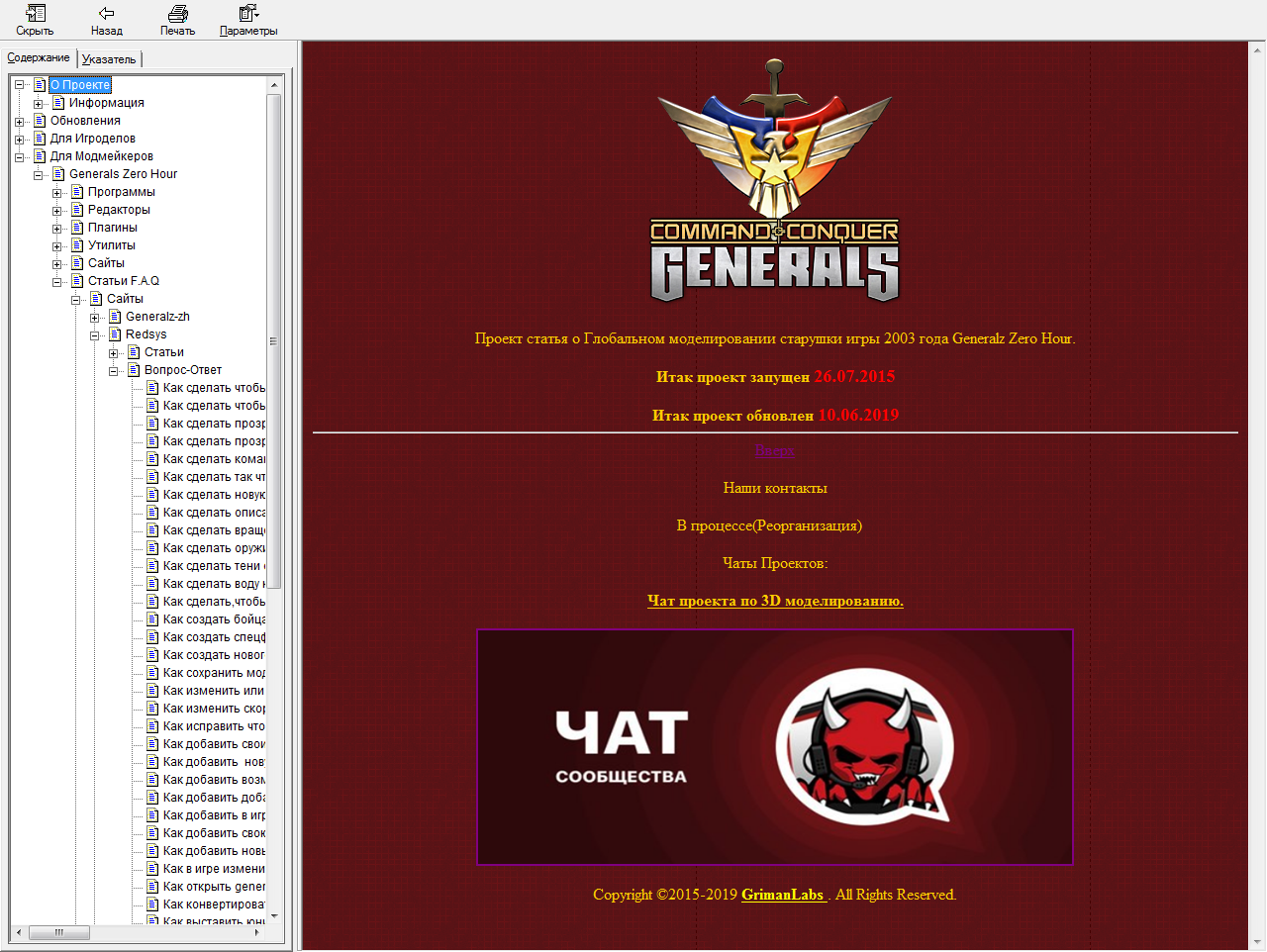This screenshot has width=1267, height=952.
Task: Click the page icon beside Generals Zero Hour
Action: point(58,174)
